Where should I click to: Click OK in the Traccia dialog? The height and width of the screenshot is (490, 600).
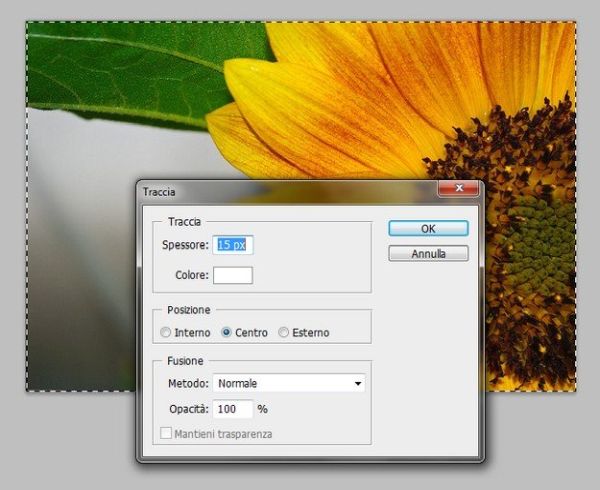(x=428, y=228)
